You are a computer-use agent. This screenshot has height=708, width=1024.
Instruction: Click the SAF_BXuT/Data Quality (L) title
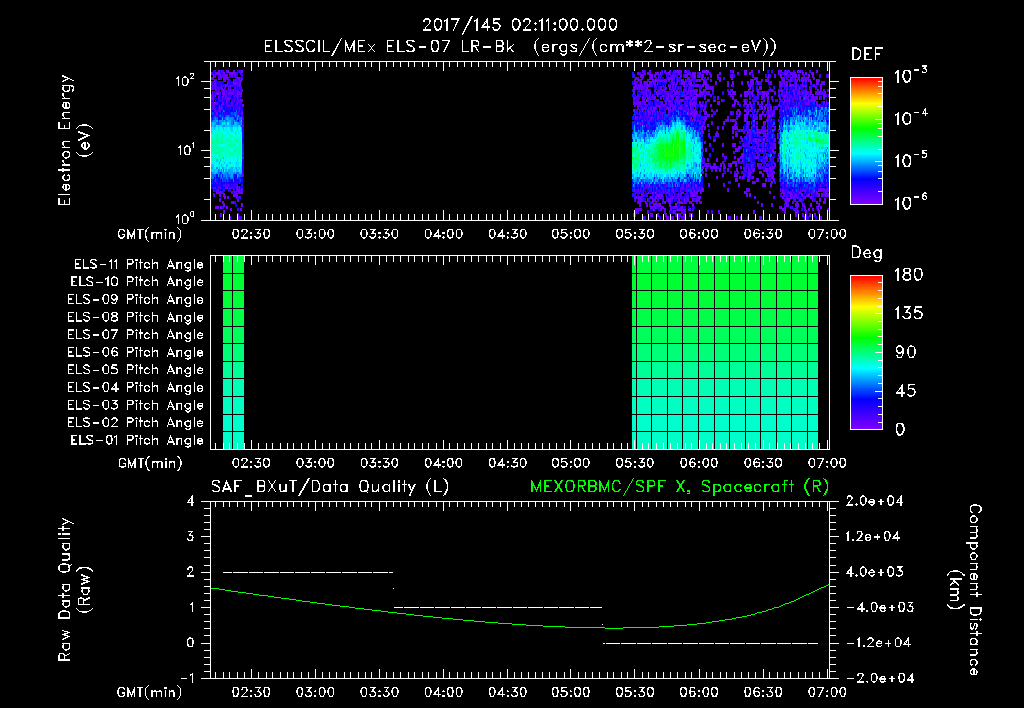(x=330, y=487)
